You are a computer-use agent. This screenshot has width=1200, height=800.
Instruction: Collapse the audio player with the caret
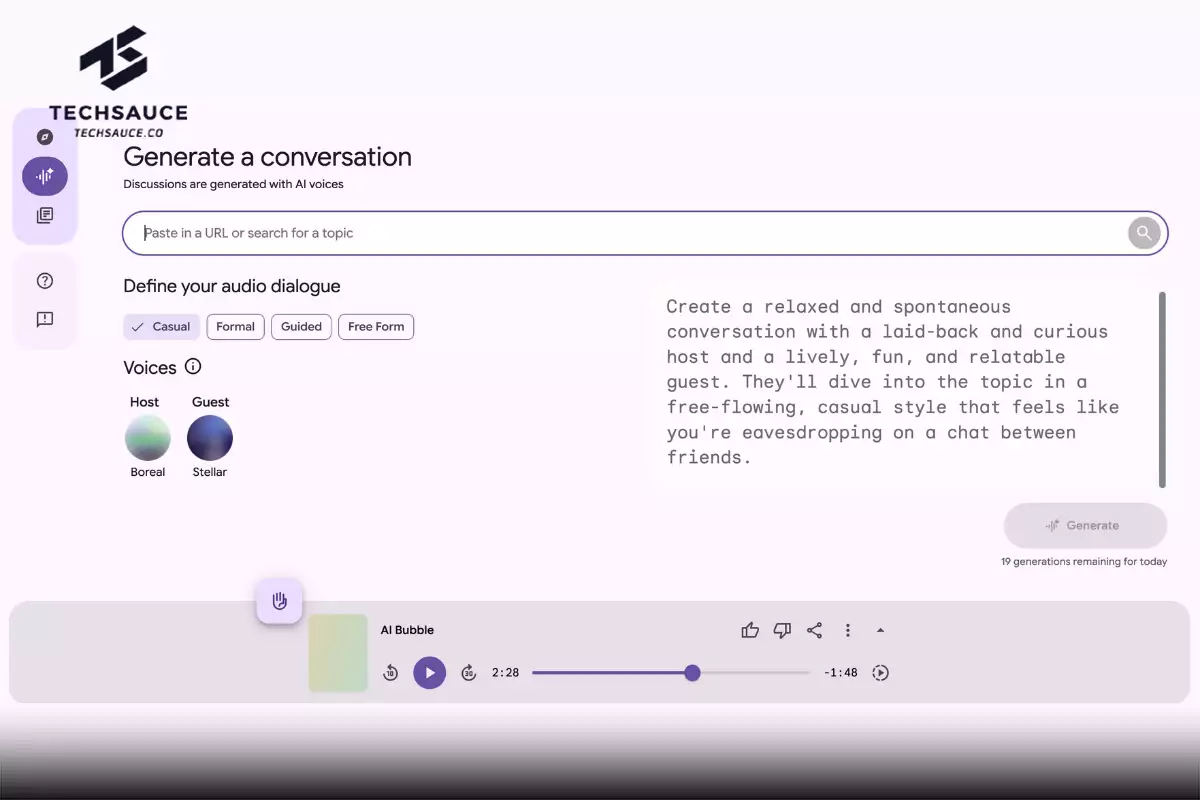[881, 630]
